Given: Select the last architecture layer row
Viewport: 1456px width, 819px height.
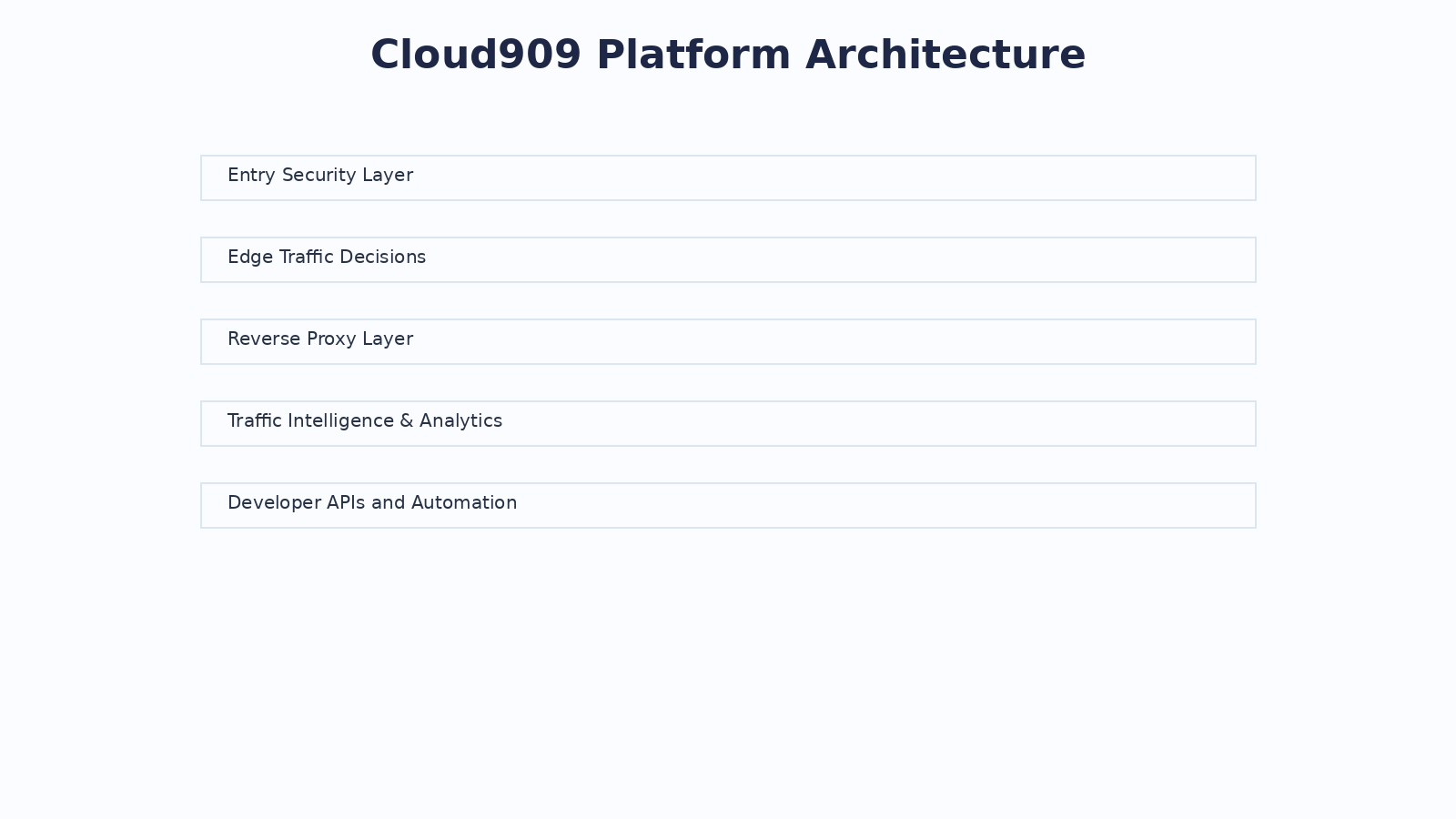Looking at the screenshot, I should point(728,505).
